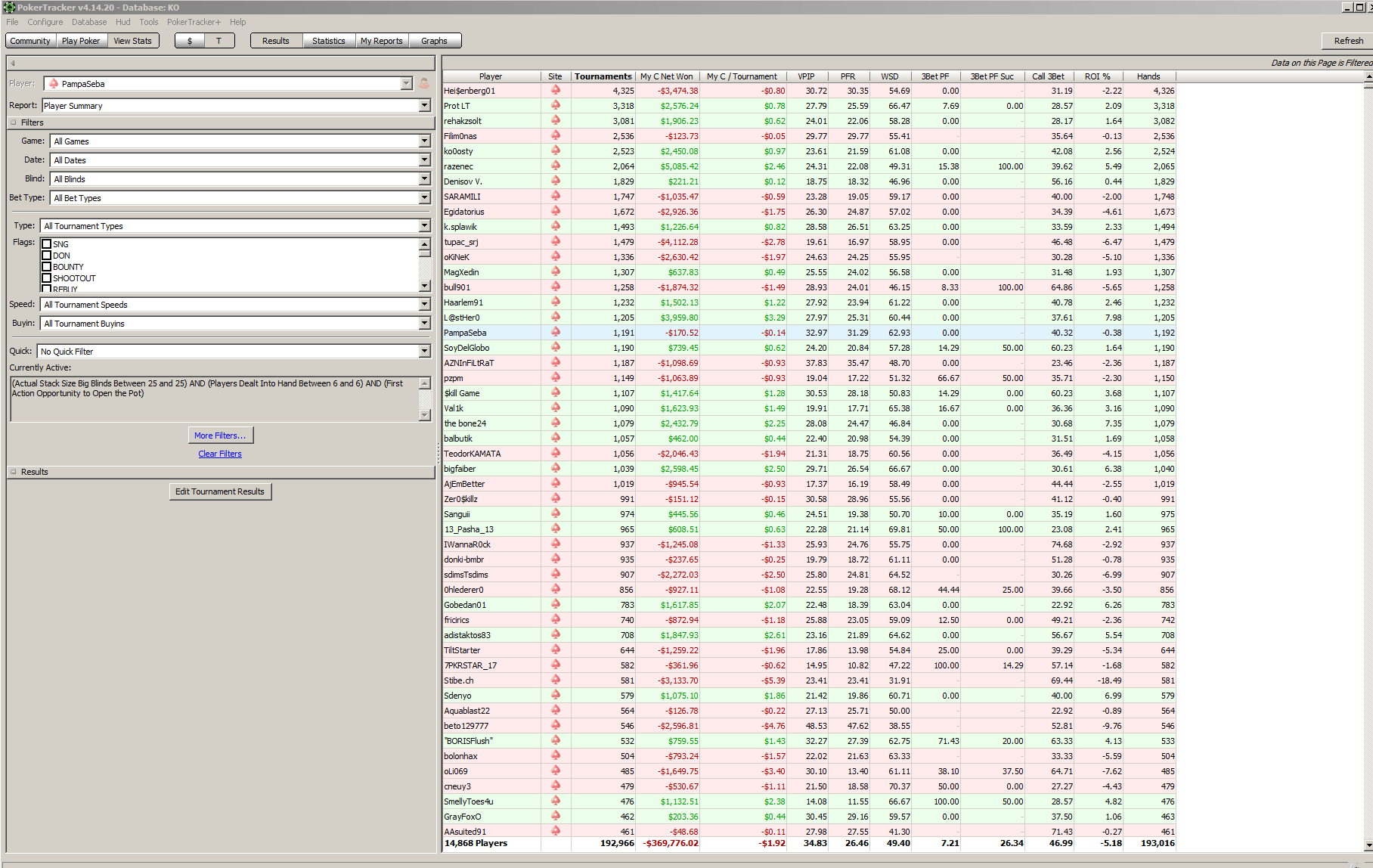Click the site icon in TiltStarter row
The image size is (1373, 868).
556,650
